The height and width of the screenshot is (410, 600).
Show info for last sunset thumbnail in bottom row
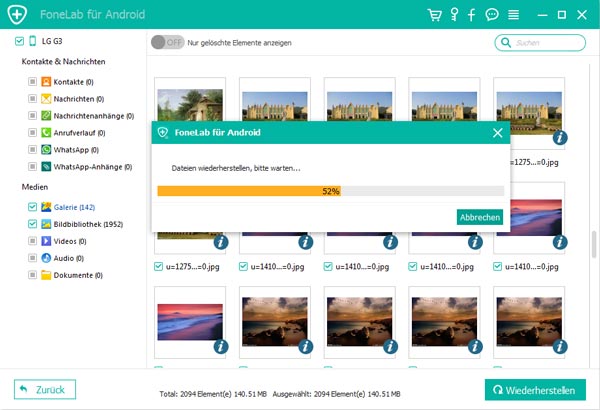point(560,346)
